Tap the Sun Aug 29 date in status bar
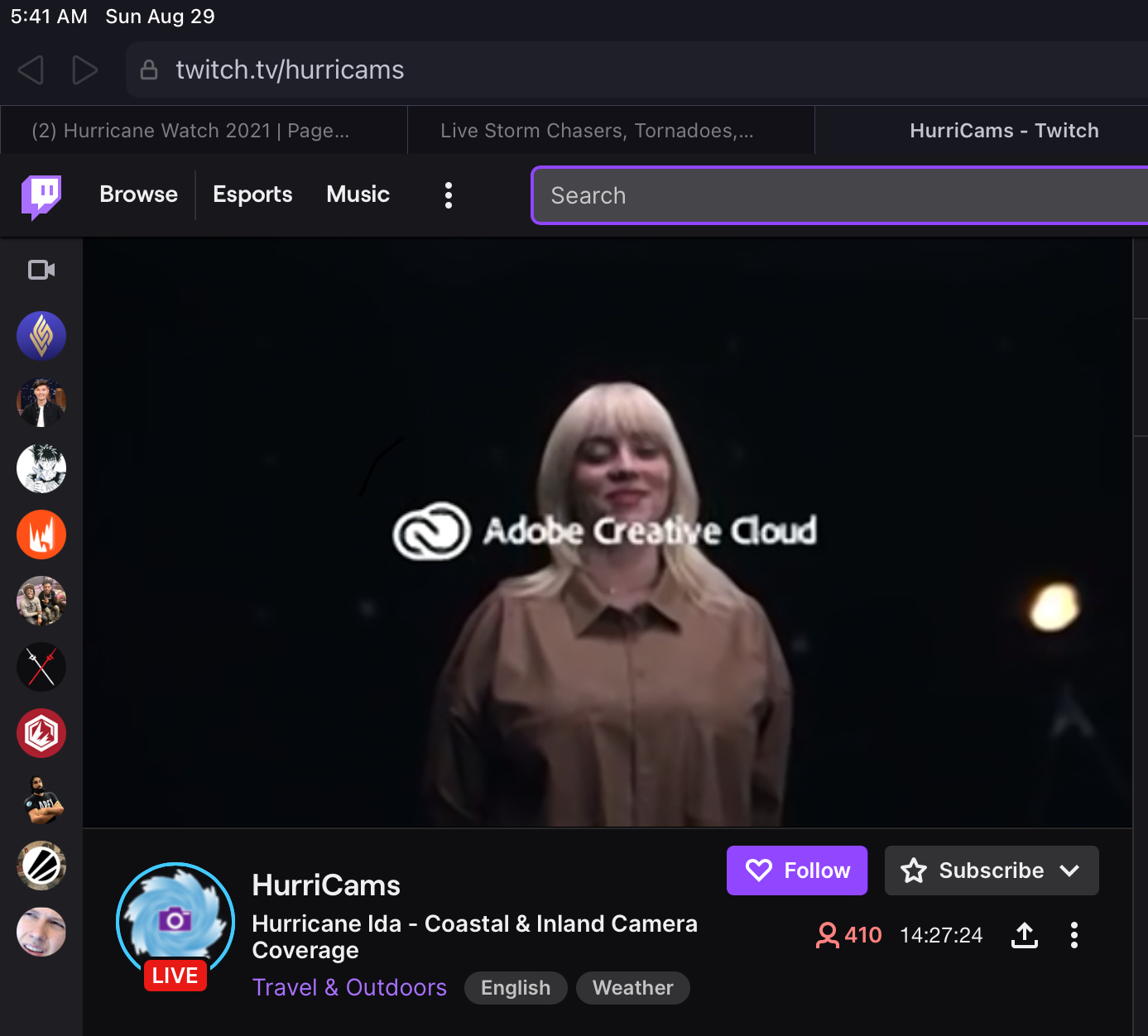1148x1036 pixels. tap(161, 17)
